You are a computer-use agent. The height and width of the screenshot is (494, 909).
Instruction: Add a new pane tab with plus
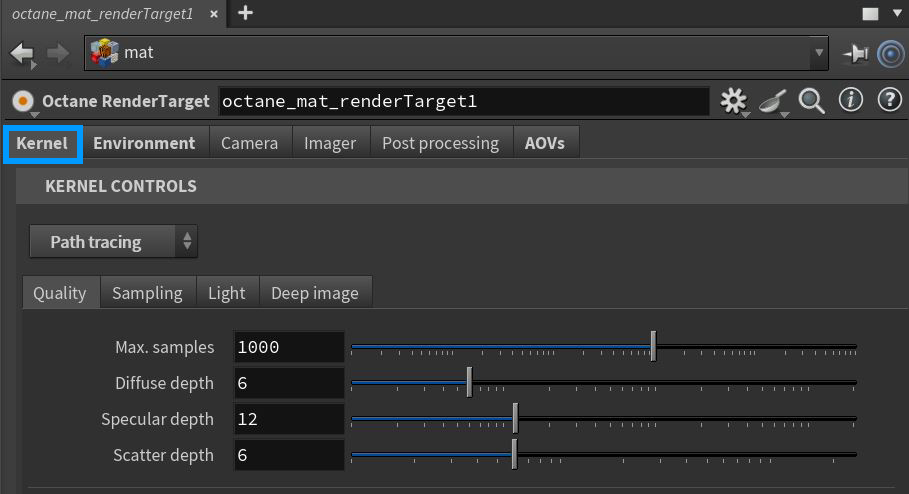pos(245,13)
